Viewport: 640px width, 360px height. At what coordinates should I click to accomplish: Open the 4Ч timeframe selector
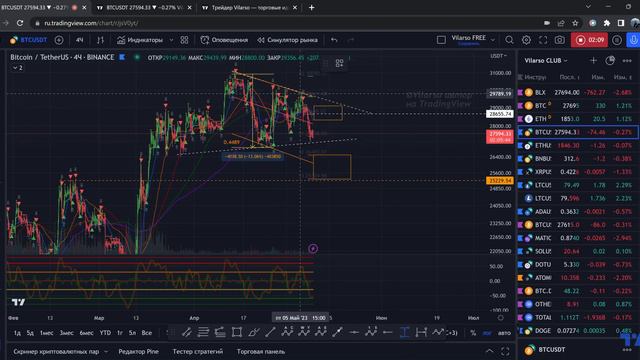point(79,40)
